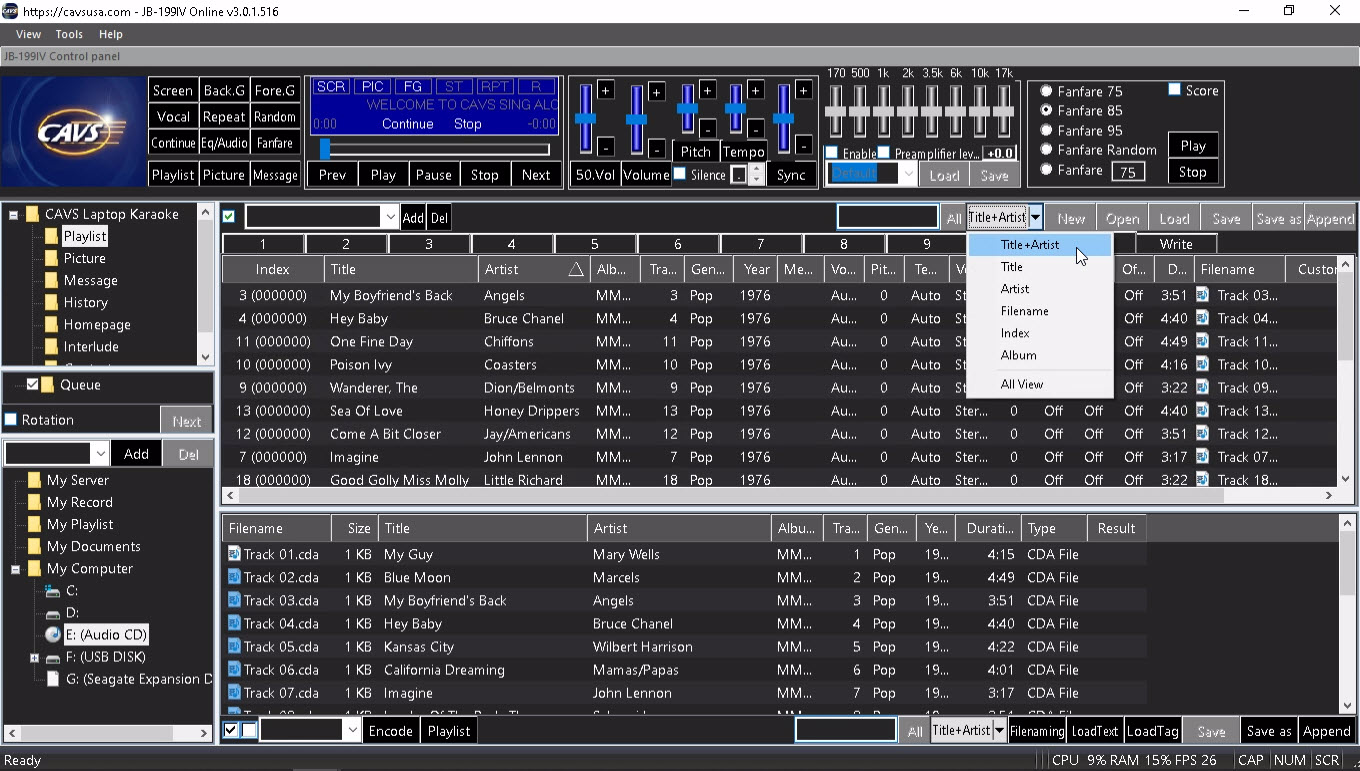Click the Picture folder icon
1360x771 pixels.
[x=51, y=258]
